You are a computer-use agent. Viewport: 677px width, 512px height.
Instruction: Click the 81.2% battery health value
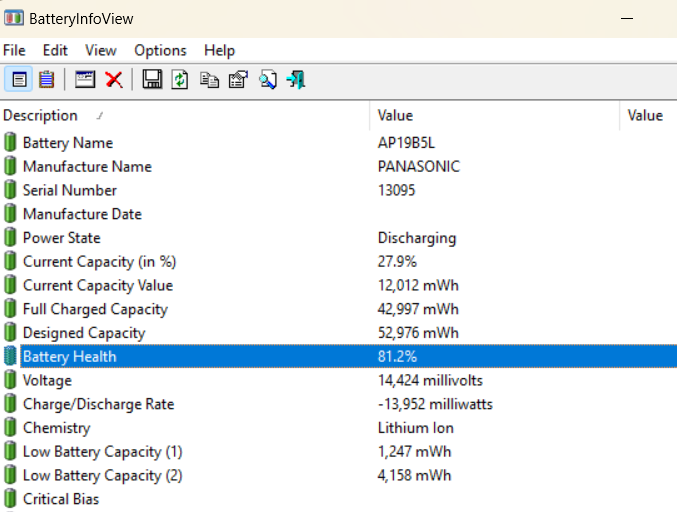(397, 357)
